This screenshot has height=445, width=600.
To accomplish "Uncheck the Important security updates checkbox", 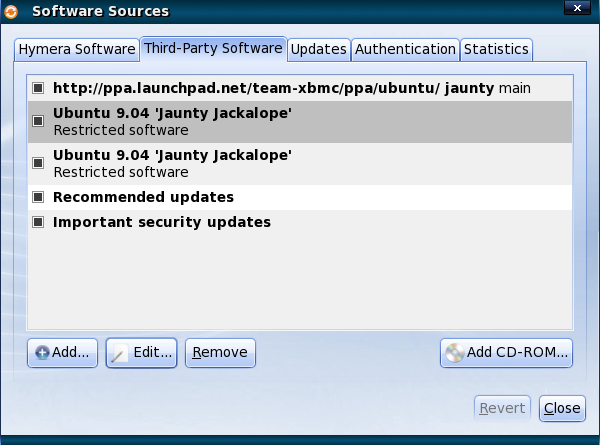I will click(x=38, y=222).
